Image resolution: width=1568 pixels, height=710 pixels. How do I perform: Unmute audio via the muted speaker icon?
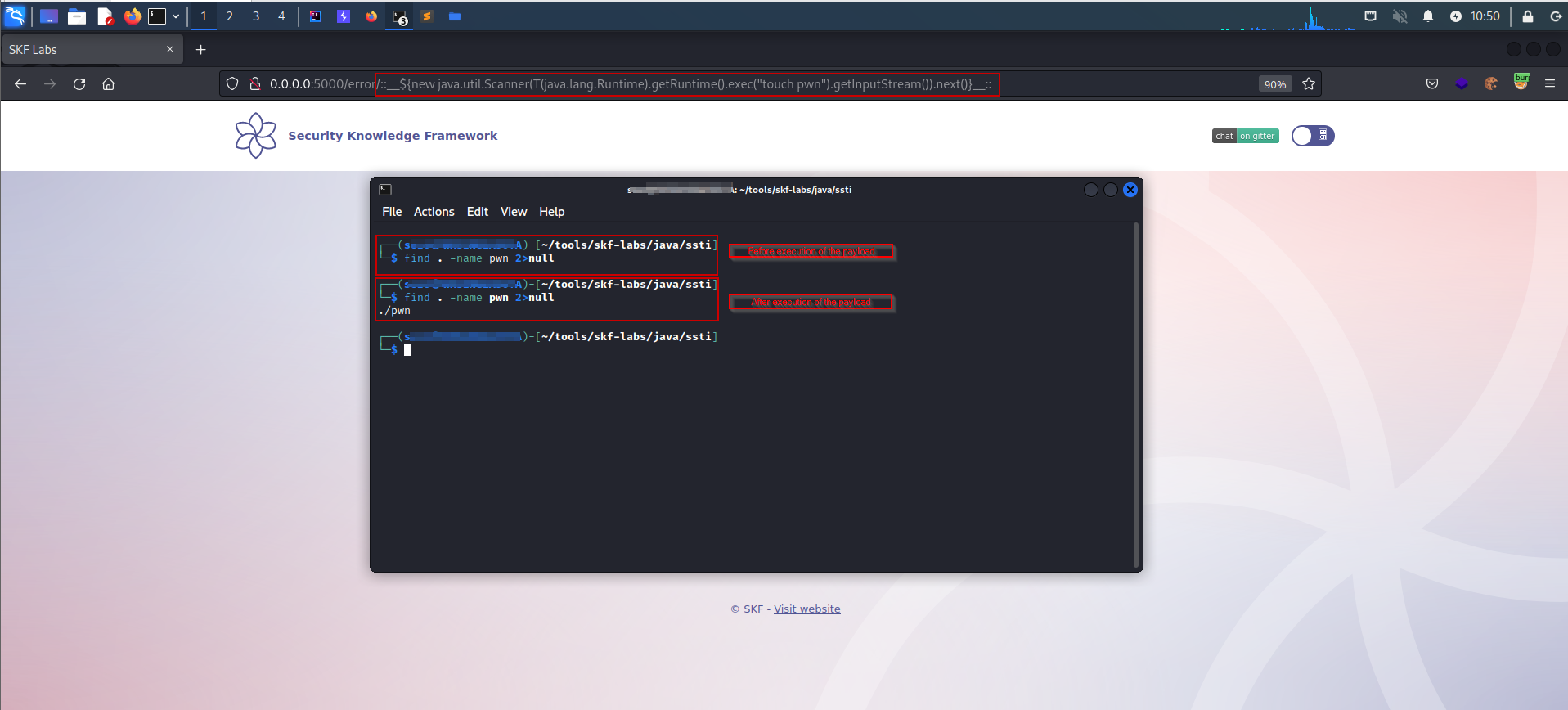click(1400, 16)
